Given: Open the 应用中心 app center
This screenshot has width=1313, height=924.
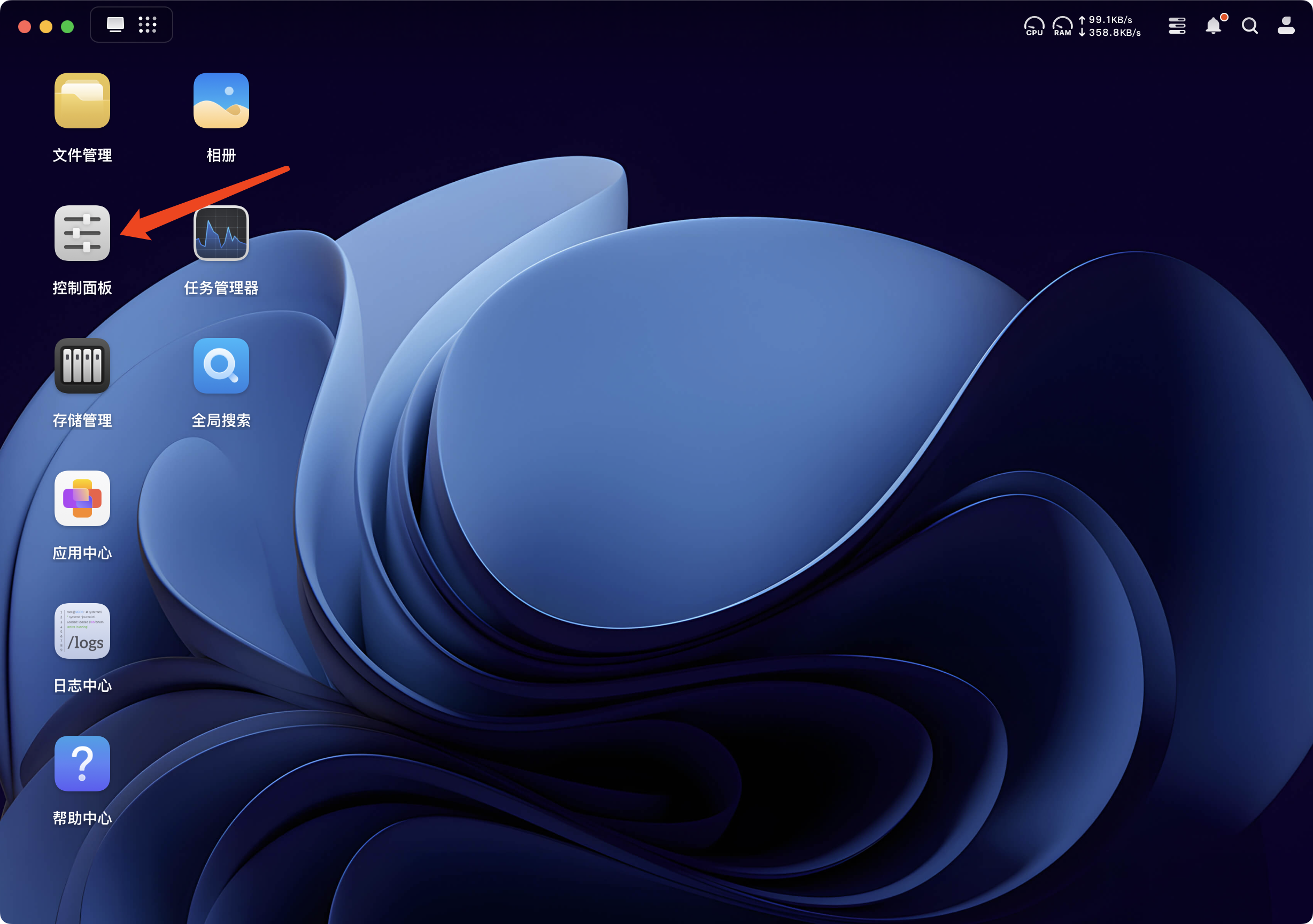Looking at the screenshot, I should point(82,498).
